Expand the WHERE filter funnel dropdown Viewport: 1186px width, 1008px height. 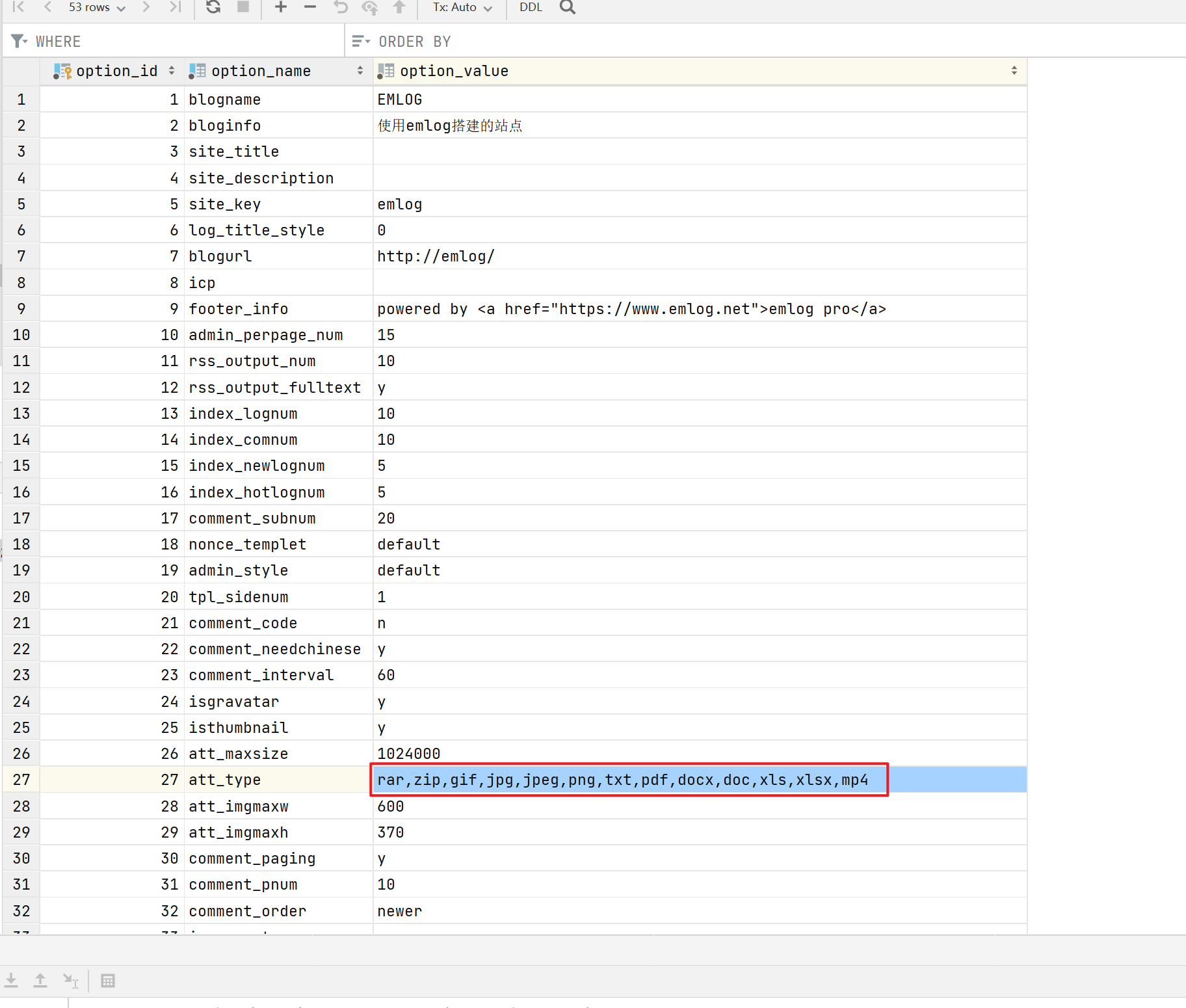tap(19, 42)
